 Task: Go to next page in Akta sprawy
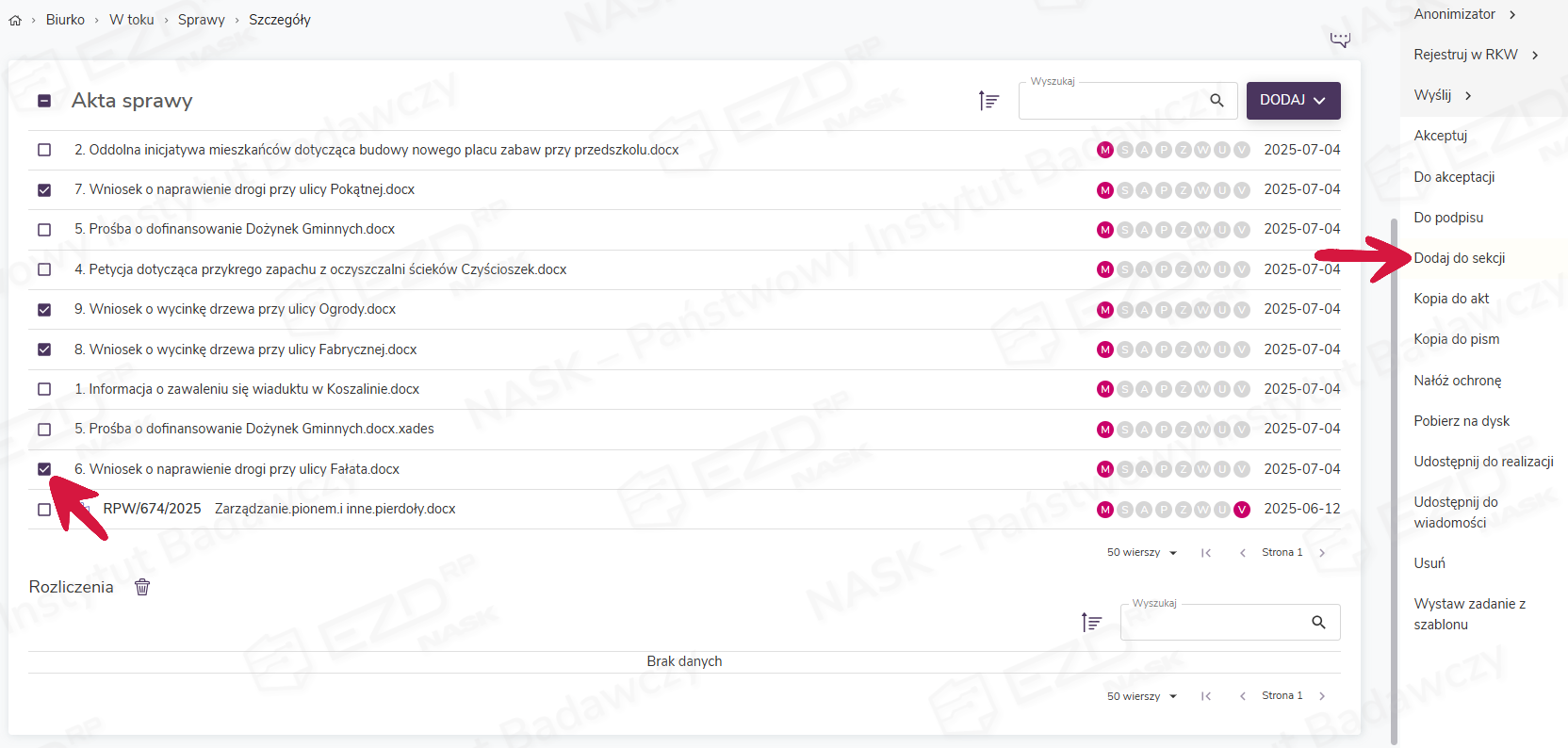click(1322, 553)
